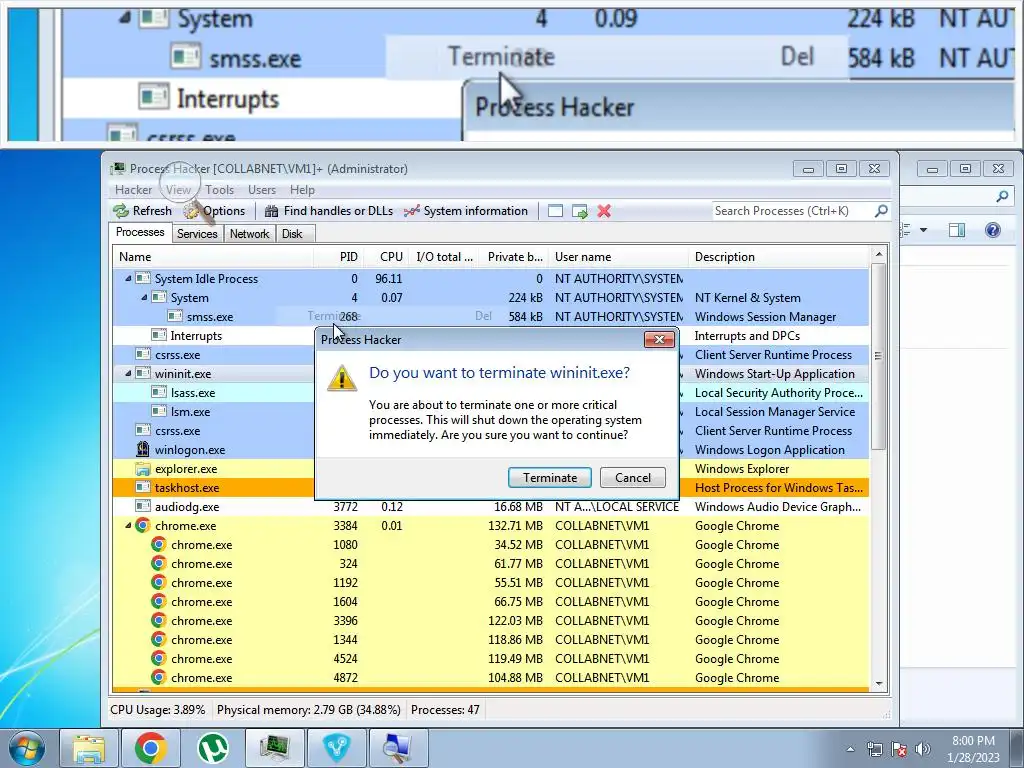Open uTorrent from the taskbar
This screenshot has width=1024, height=768.
tap(213, 748)
